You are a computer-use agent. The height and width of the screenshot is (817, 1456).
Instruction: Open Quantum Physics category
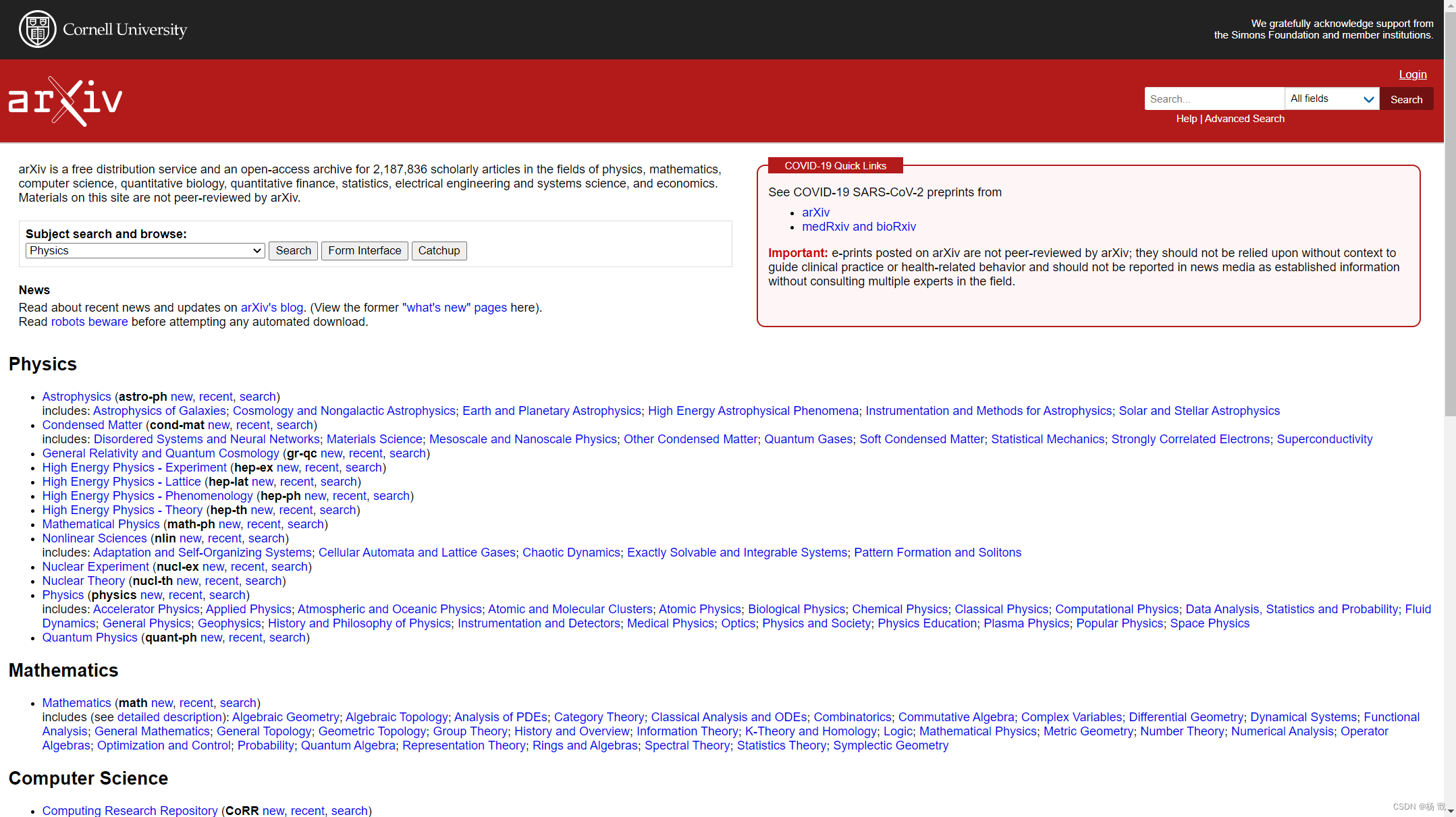tap(90, 638)
